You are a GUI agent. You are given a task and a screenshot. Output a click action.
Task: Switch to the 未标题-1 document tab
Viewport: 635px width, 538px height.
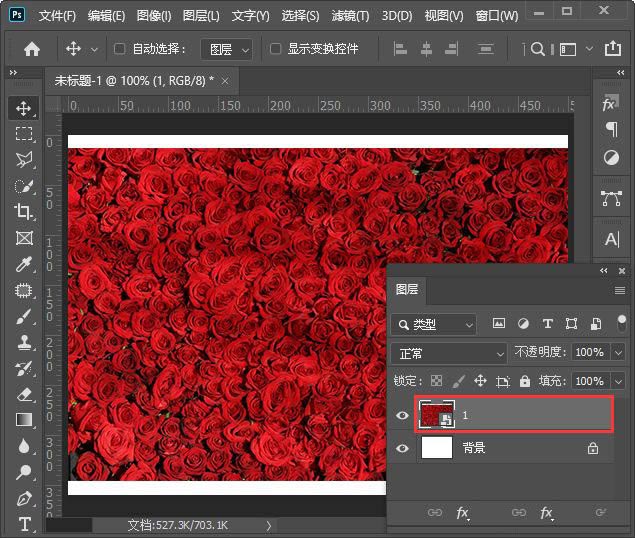(134, 81)
